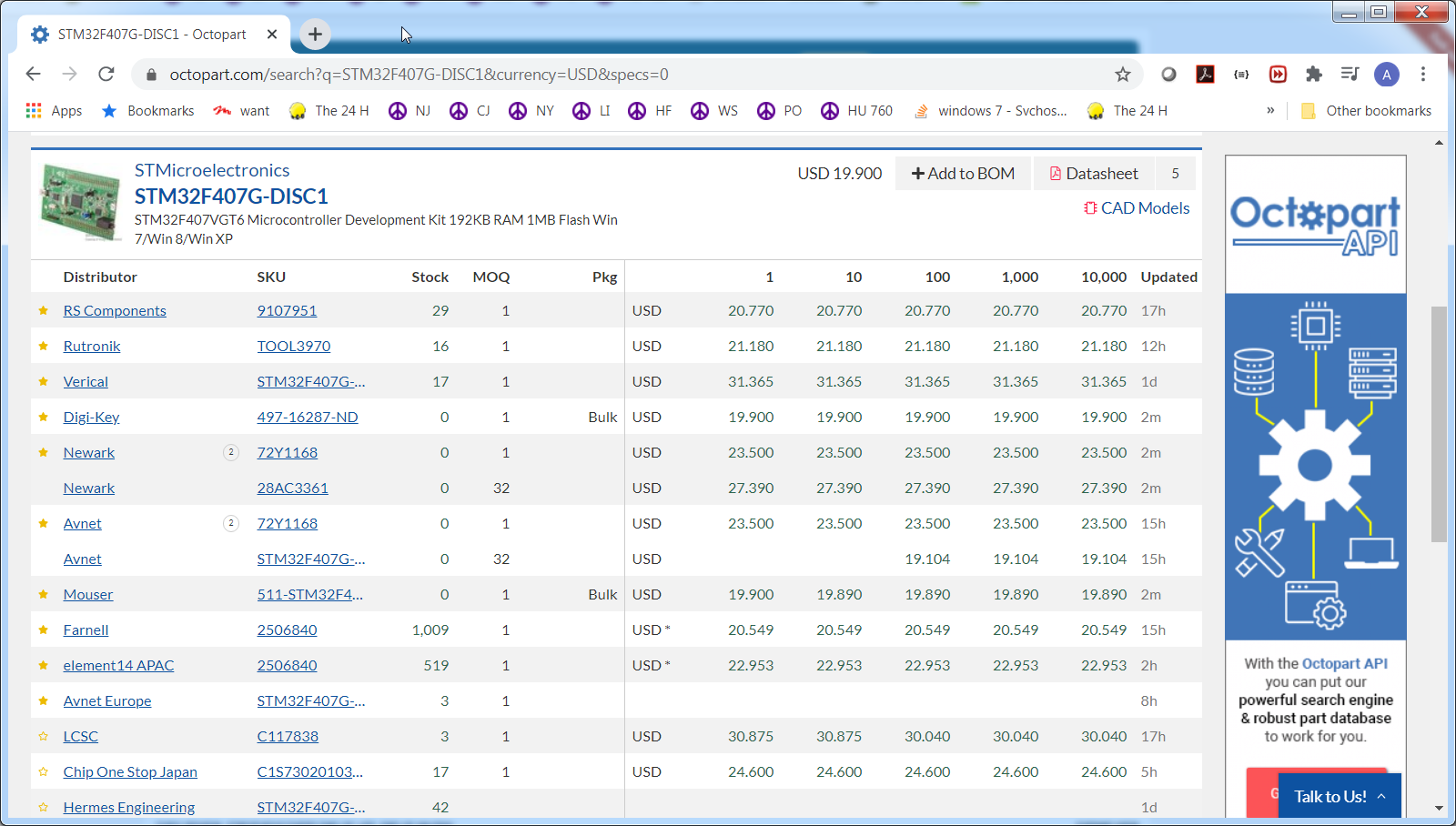Click the Add to BOM button

963,174
